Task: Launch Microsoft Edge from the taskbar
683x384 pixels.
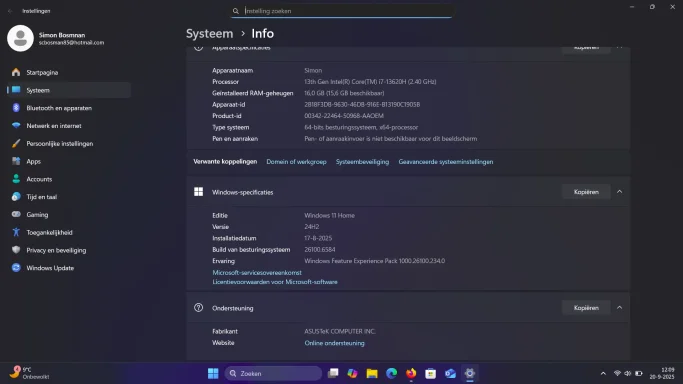Action: (x=392, y=374)
